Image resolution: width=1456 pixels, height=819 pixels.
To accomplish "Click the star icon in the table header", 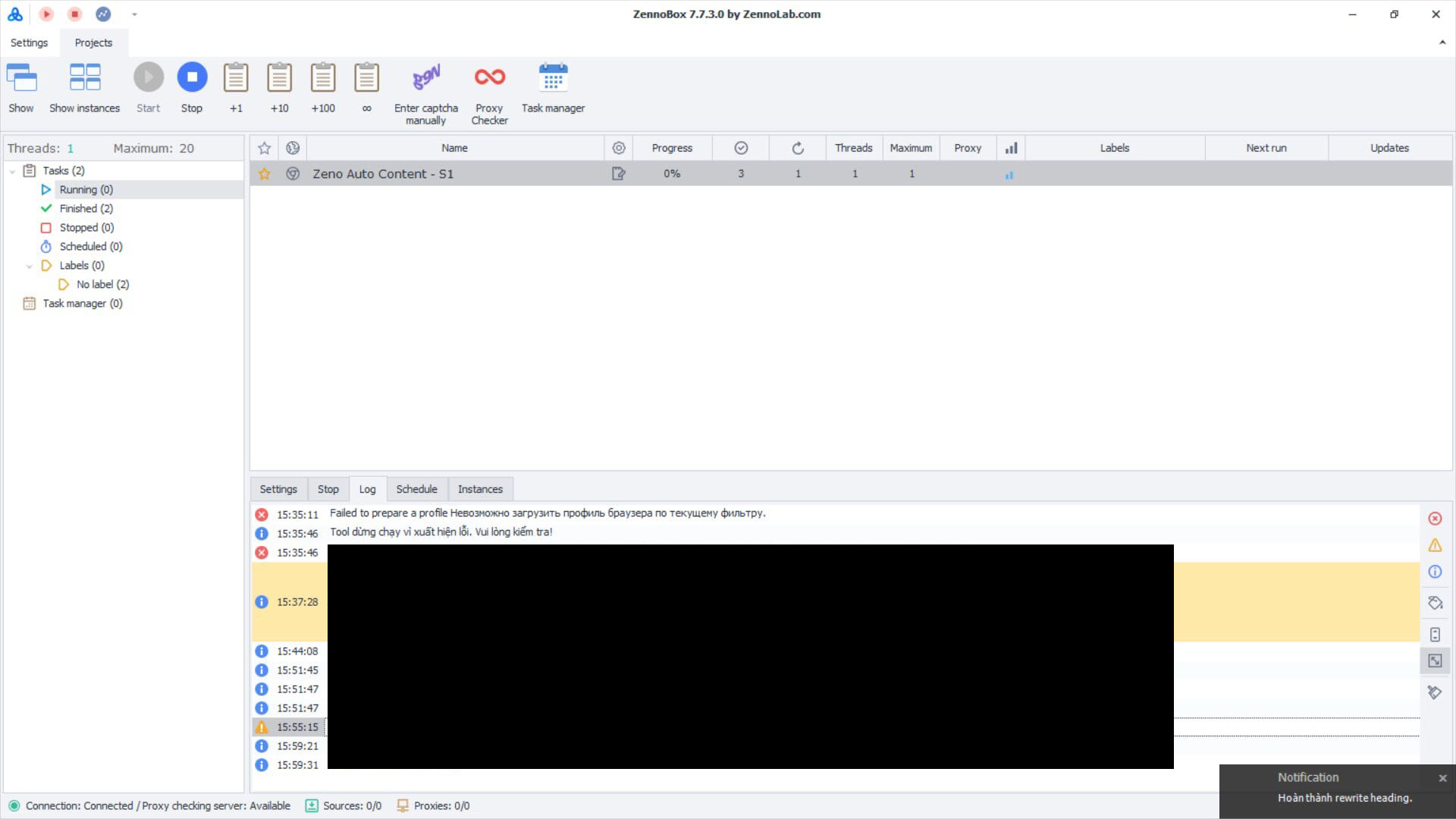I will (x=264, y=148).
